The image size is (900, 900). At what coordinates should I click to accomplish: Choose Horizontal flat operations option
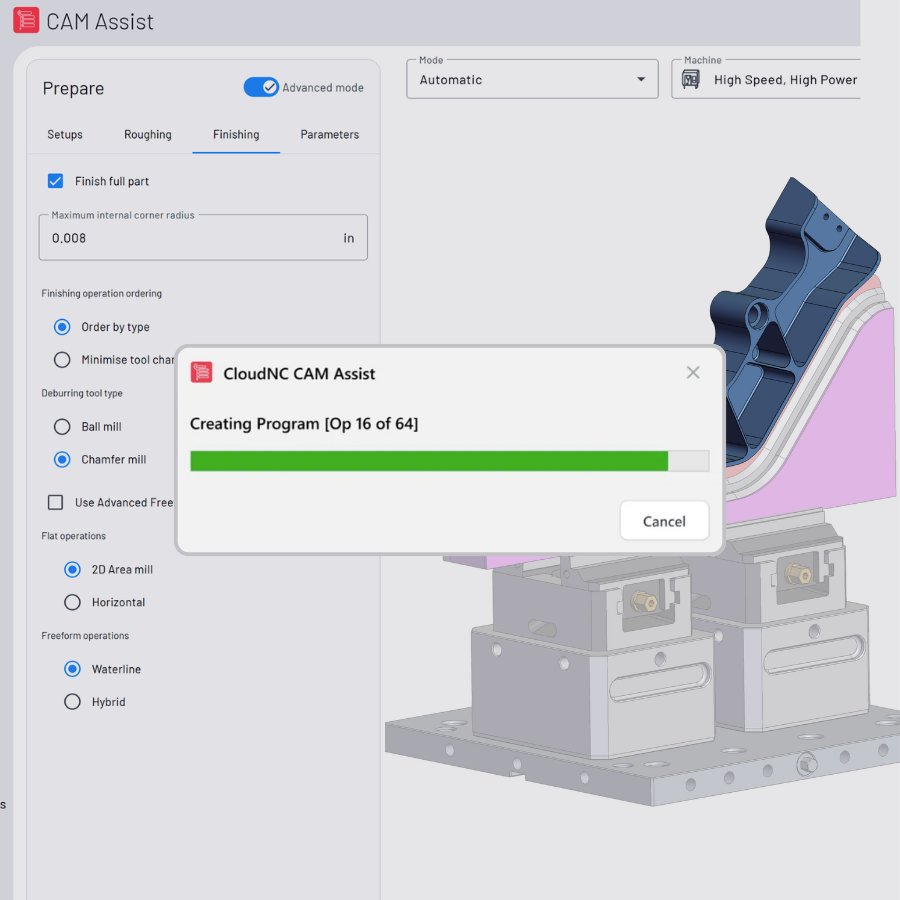pyautogui.click(x=72, y=602)
